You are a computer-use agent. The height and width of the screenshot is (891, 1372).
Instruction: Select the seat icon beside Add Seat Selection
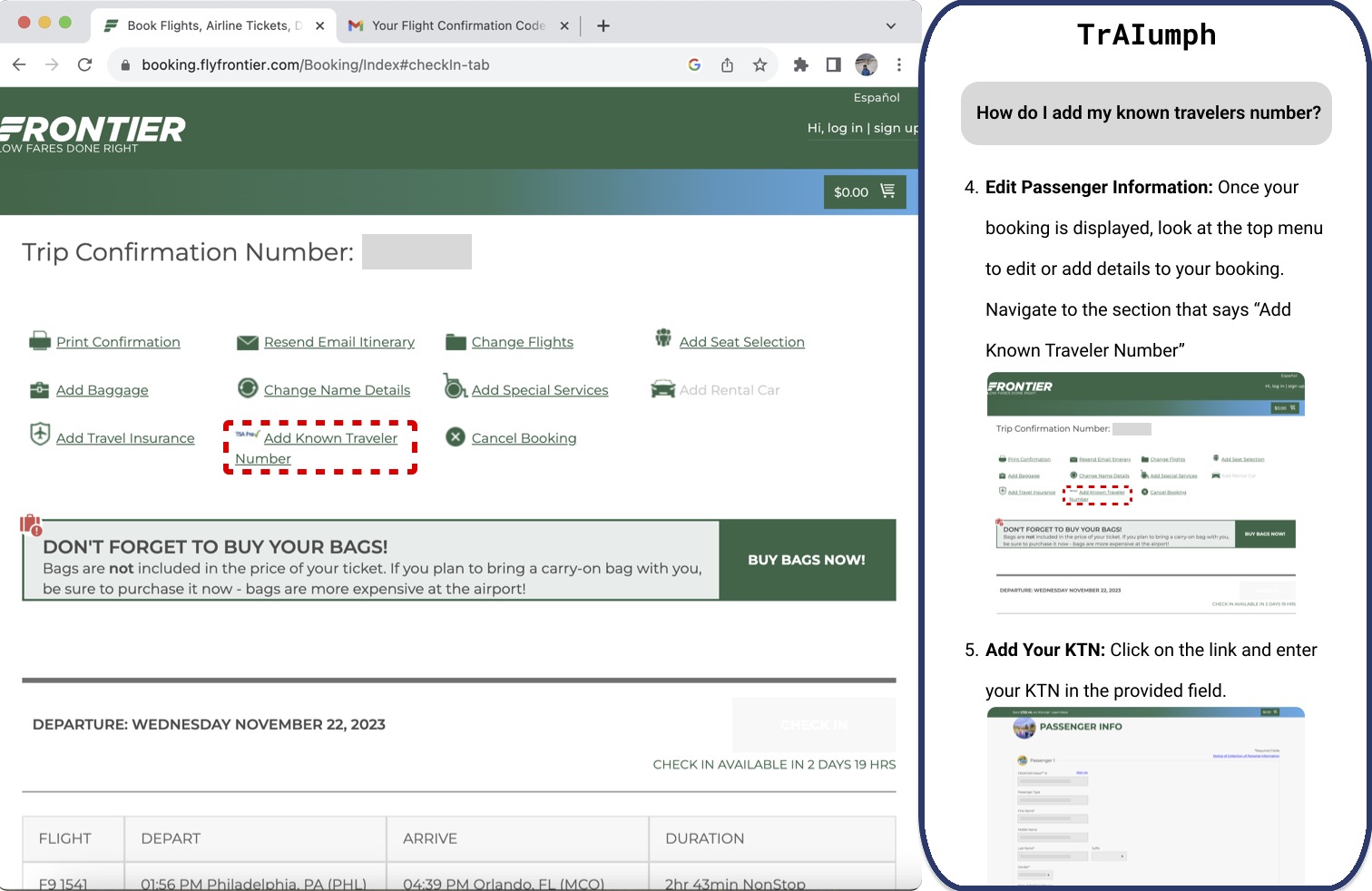663,338
